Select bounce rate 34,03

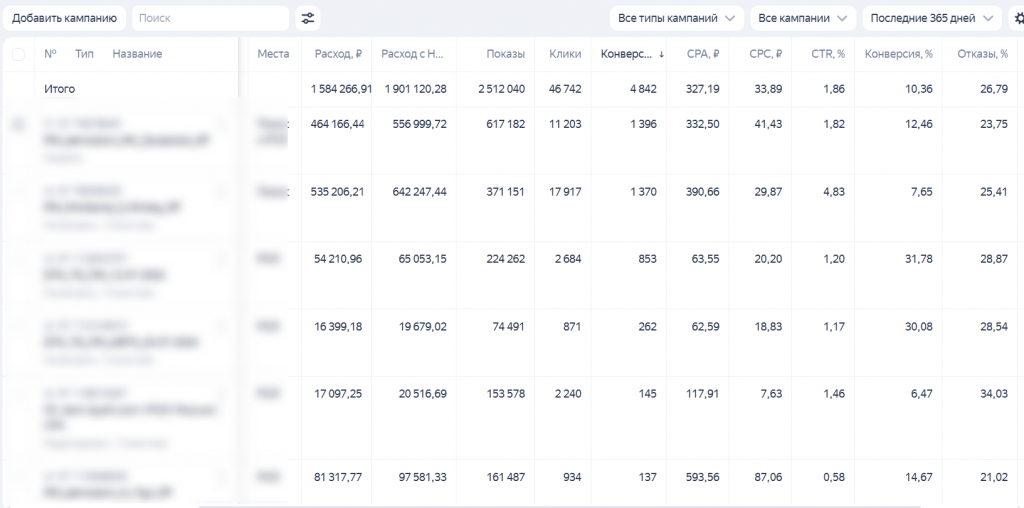(x=994, y=394)
